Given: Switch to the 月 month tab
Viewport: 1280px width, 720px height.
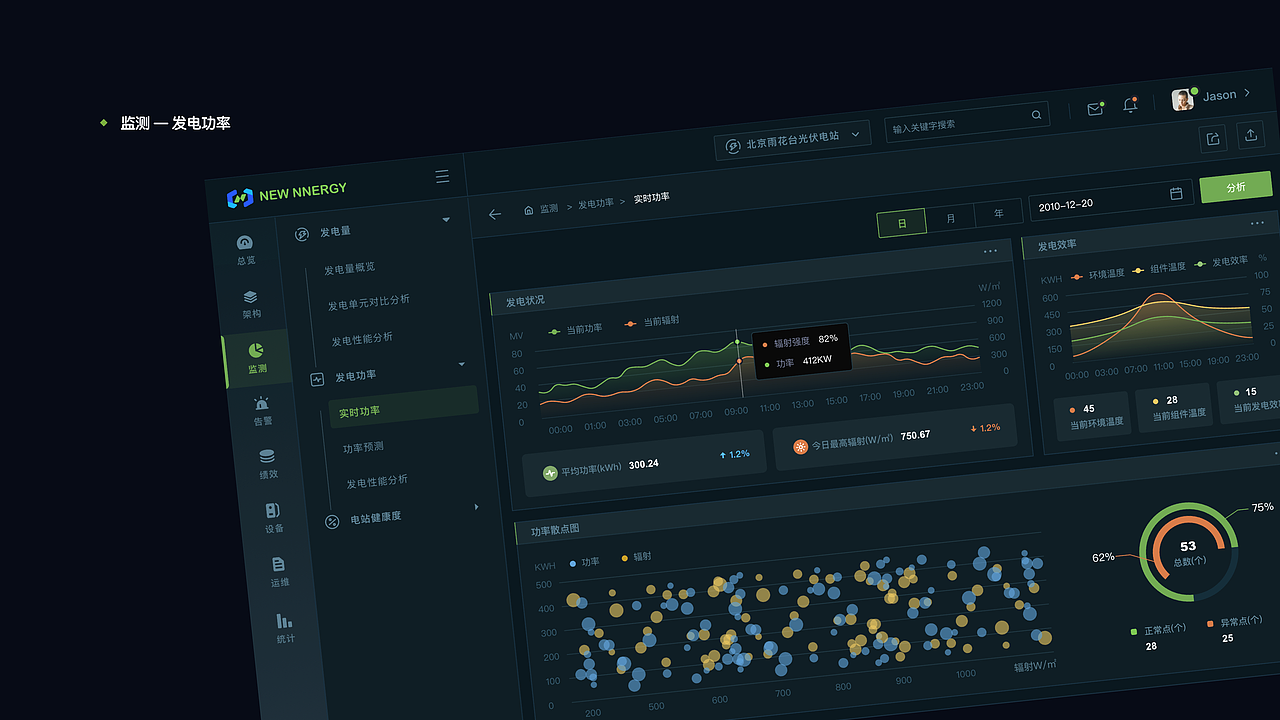Looking at the screenshot, I should 950,219.
